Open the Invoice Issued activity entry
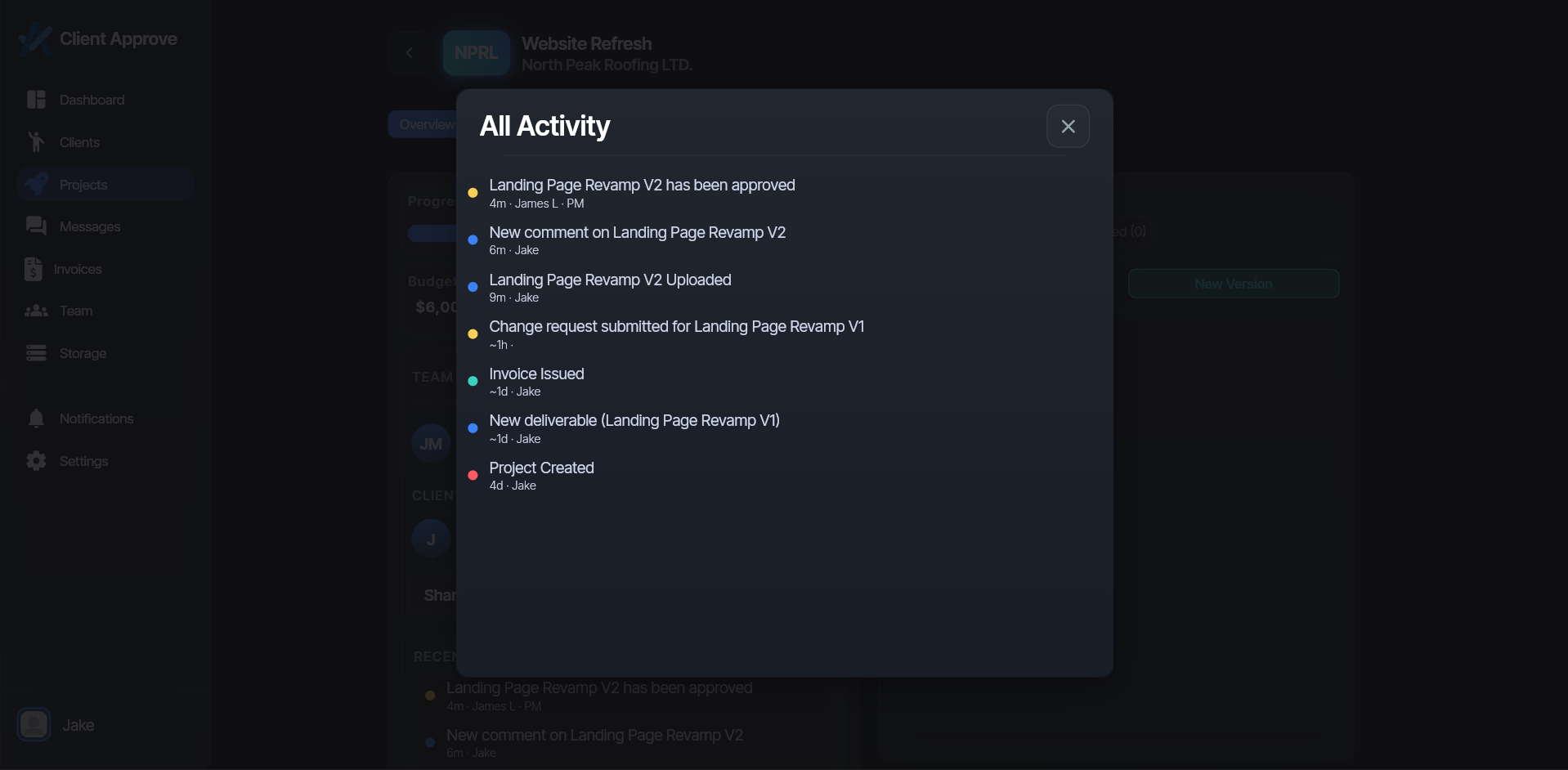The width and height of the screenshot is (1568, 770). (536, 382)
